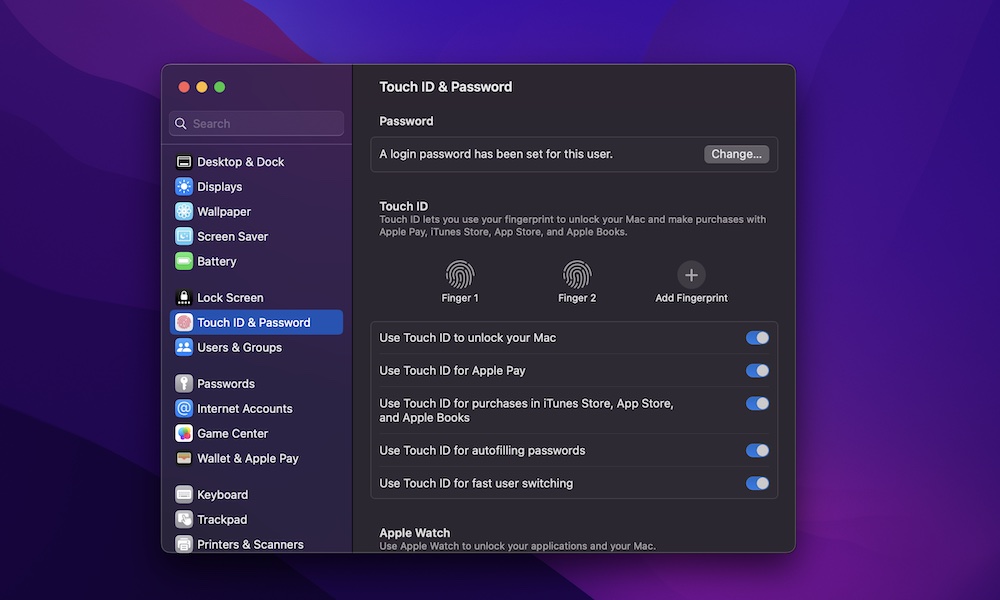The width and height of the screenshot is (1000, 600).
Task: Click the yellow minimize window button
Action: pyautogui.click(x=202, y=87)
